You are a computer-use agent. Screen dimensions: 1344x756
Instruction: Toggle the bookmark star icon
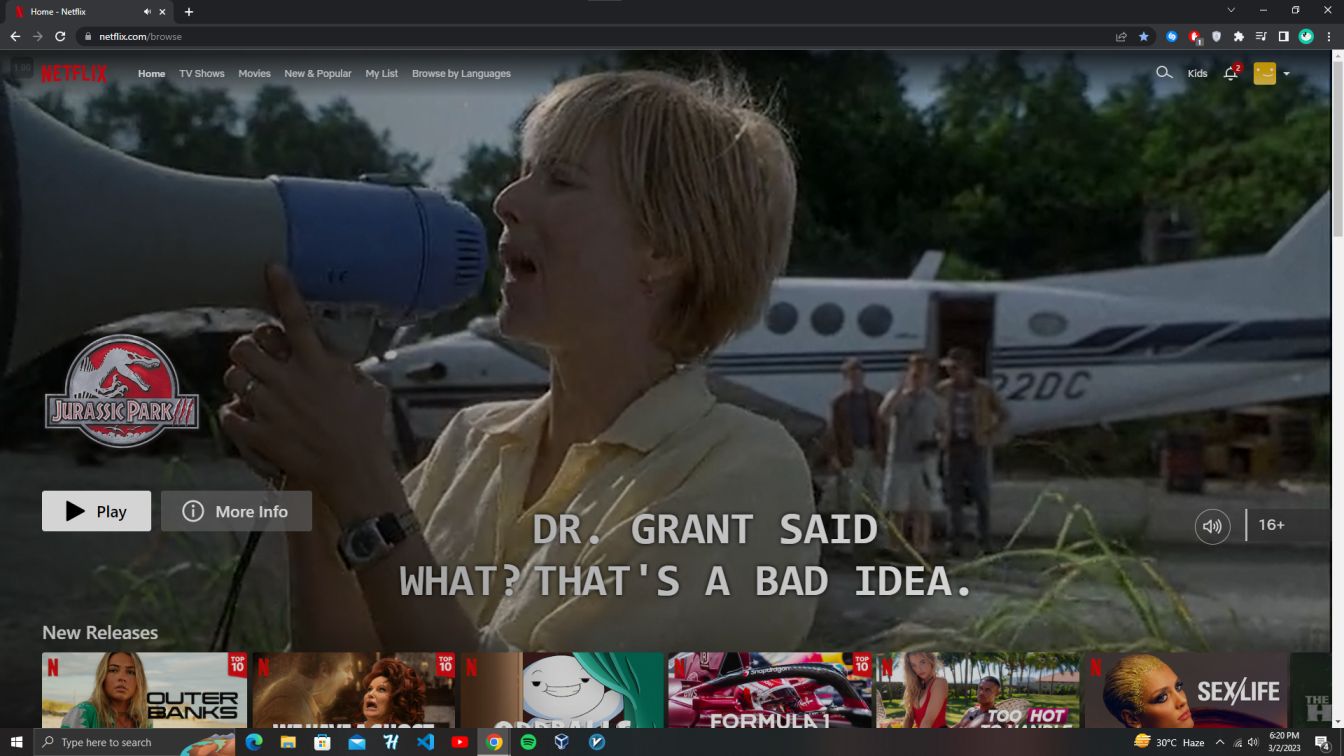(1144, 36)
